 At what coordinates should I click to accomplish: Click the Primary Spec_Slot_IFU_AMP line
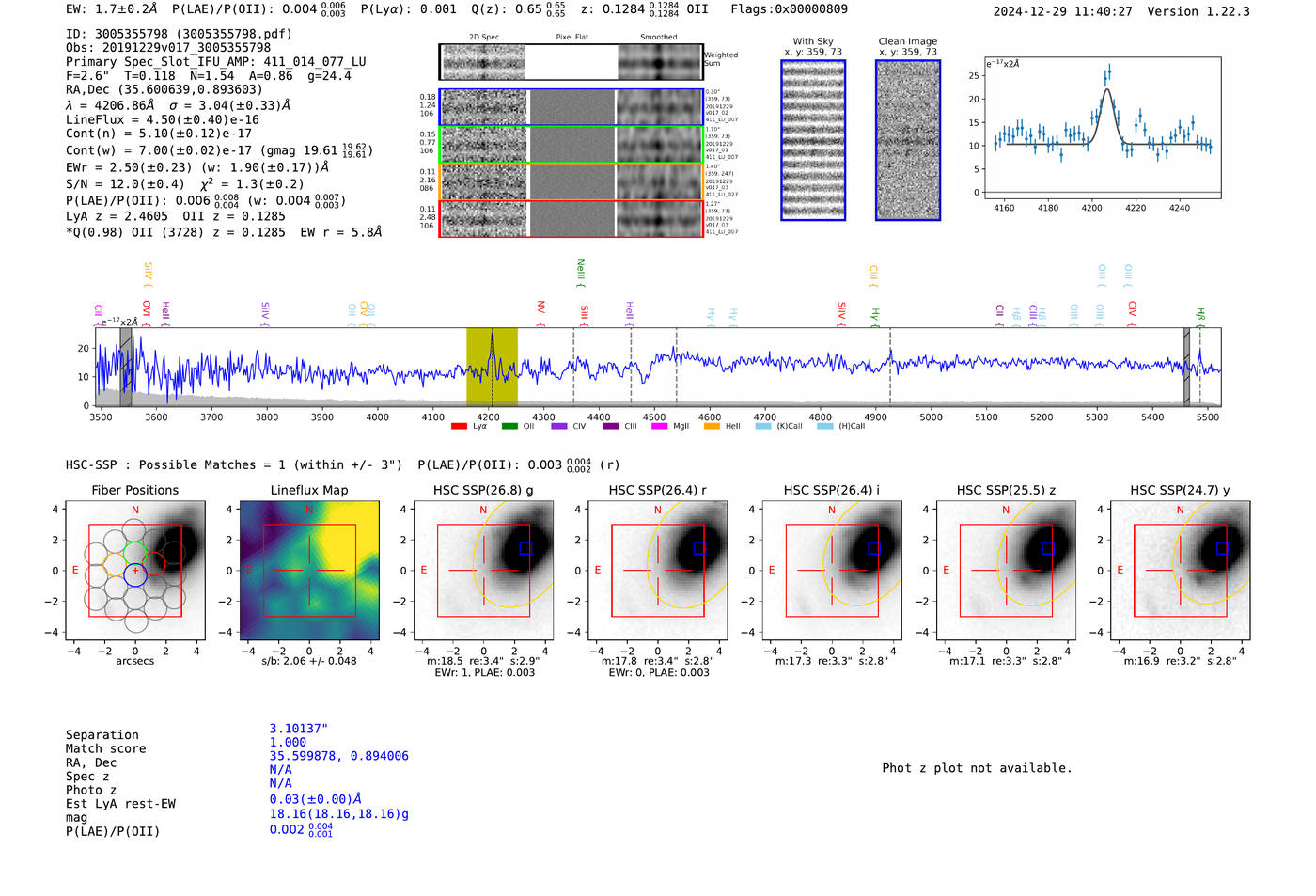coord(216,62)
